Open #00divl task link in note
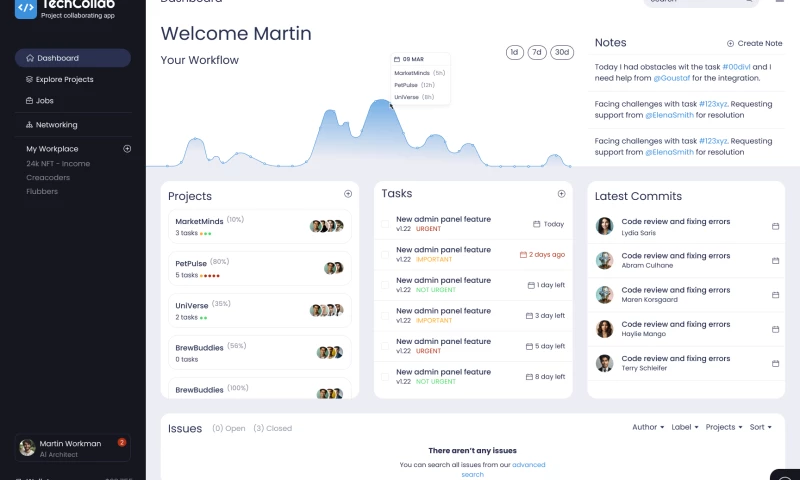This screenshot has width=800, height=480. 736,67
